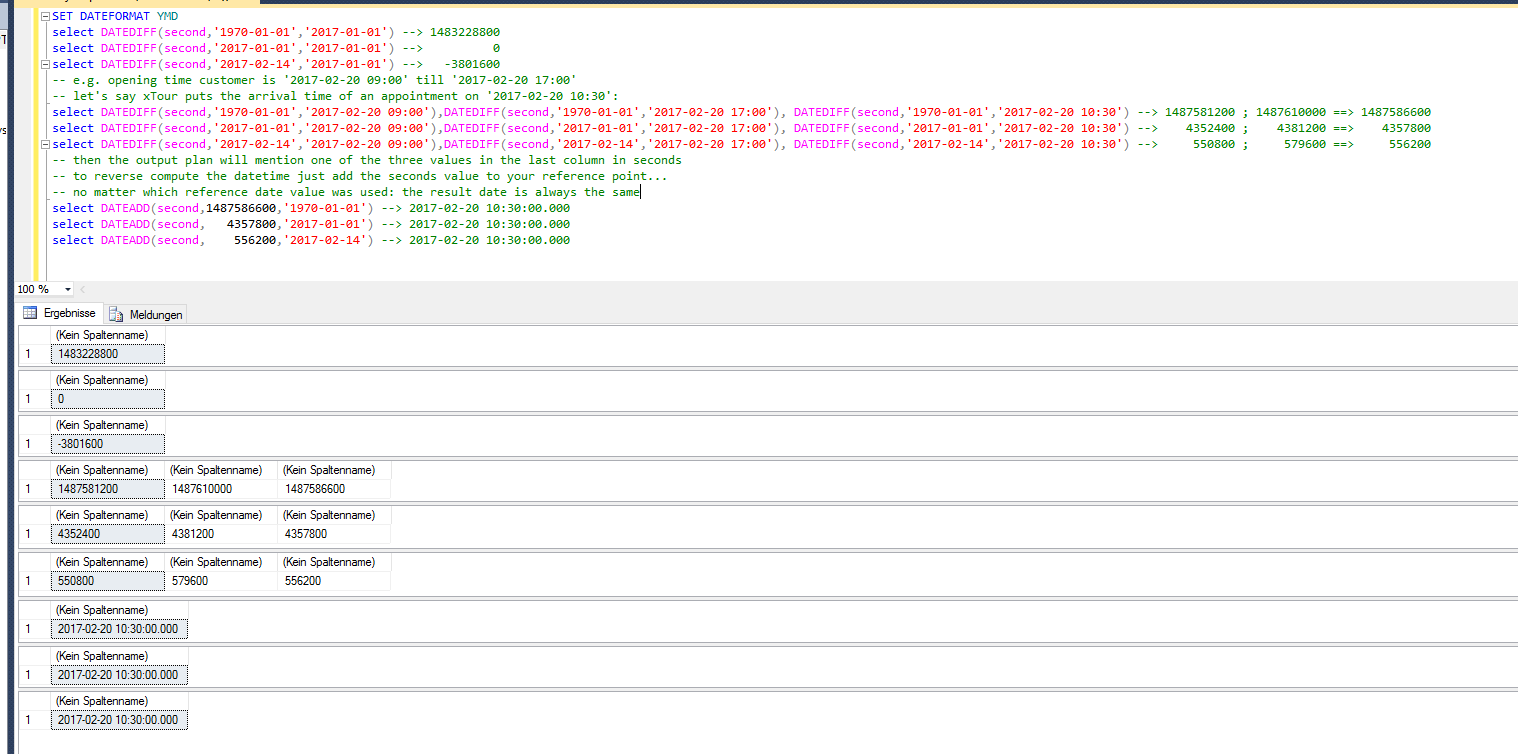Select the result cell showing 4381200
Viewport: 1518px width, 754px height.
click(x=220, y=534)
